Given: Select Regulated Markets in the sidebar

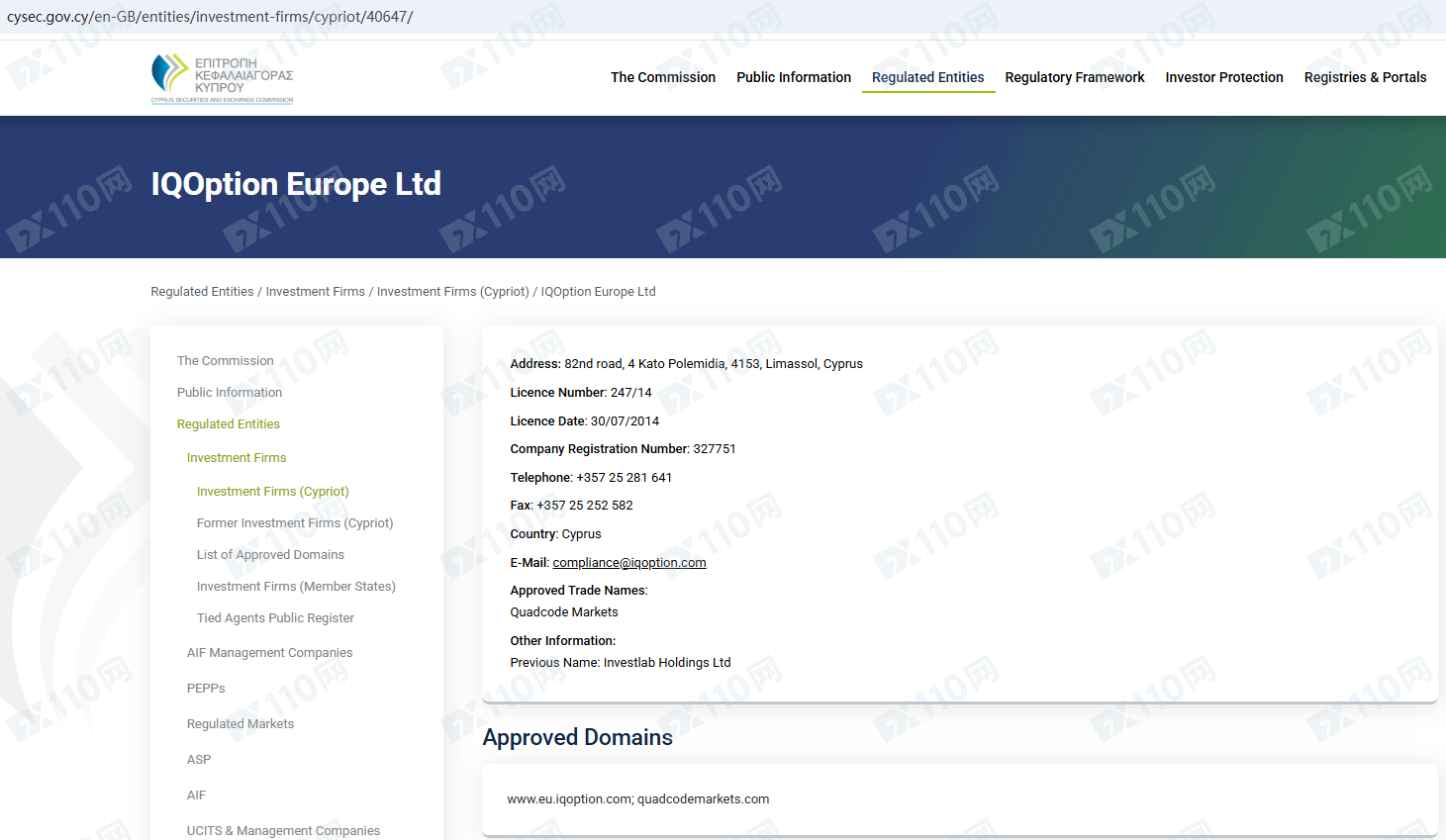Looking at the screenshot, I should click(x=240, y=724).
